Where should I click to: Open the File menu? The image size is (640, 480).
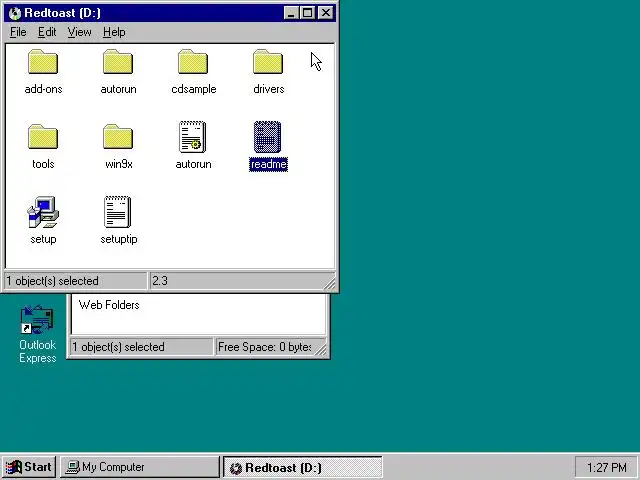click(18, 32)
